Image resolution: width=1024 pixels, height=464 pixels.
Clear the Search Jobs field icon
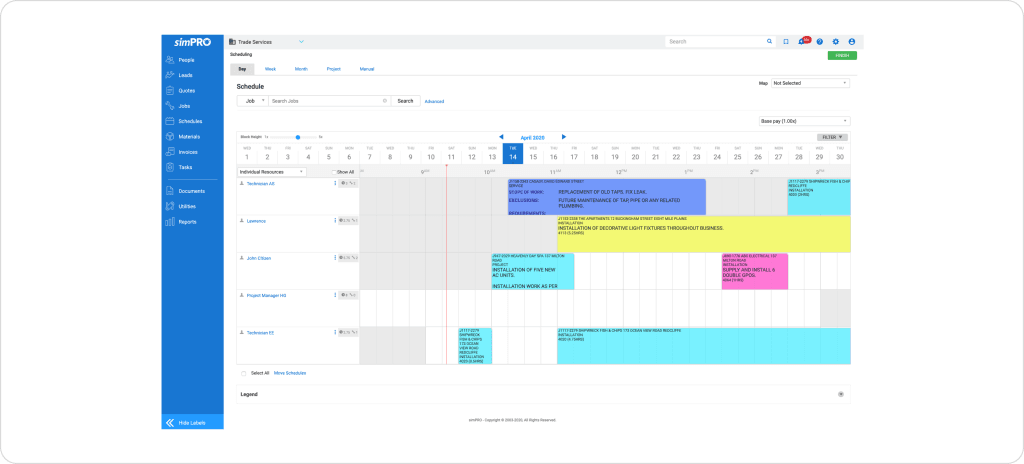(x=385, y=101)
